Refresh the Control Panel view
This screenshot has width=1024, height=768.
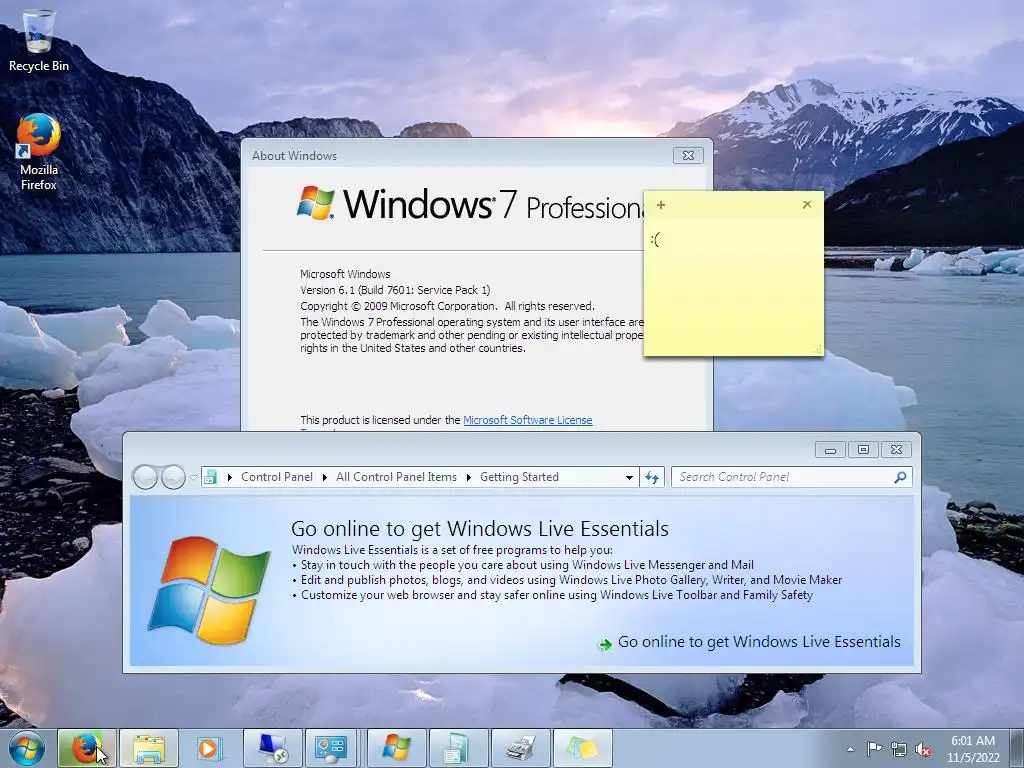pyautogui.click(x=652, y=477)
